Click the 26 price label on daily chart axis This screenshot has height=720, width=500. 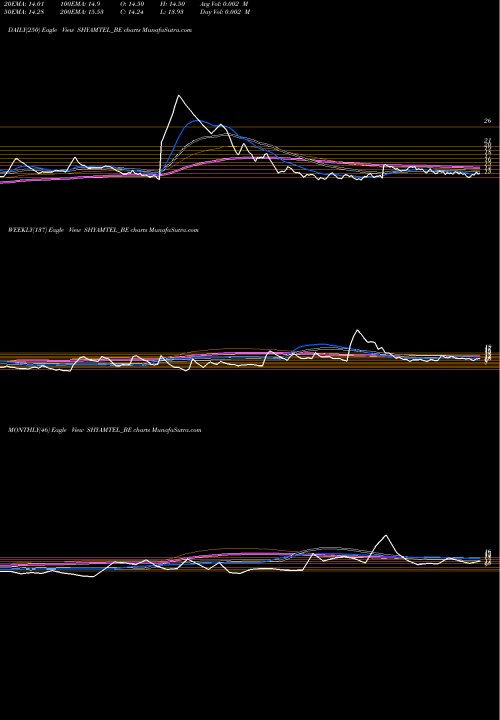pos(487,121)
